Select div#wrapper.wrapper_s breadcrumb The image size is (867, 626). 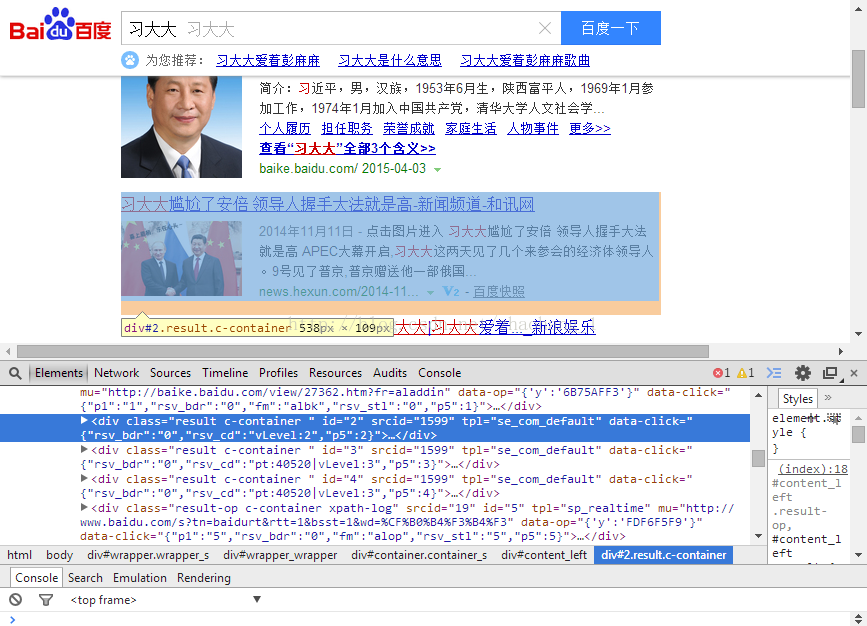coord(148,555)
